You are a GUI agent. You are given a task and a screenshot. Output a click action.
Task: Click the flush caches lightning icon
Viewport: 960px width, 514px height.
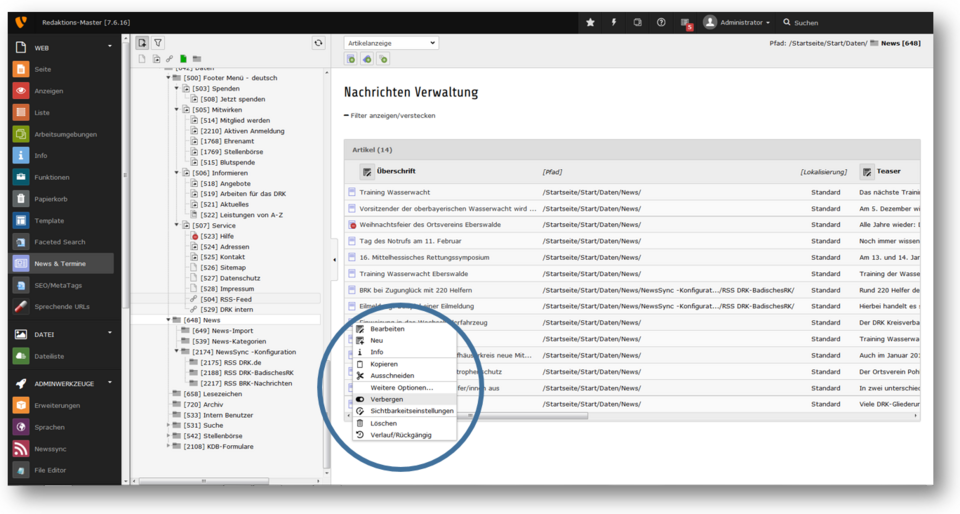point(614,22)
